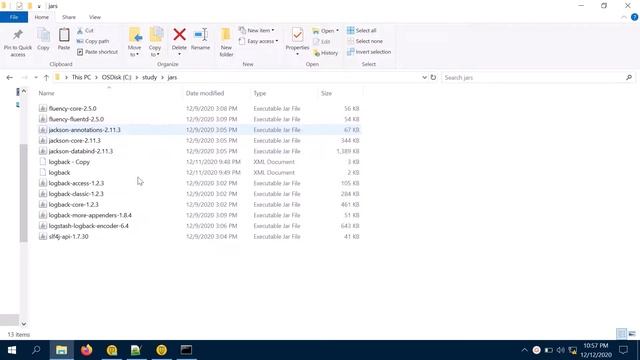
Task: Select logback-classic-1.2.3 file
Action: pos(199,194)
